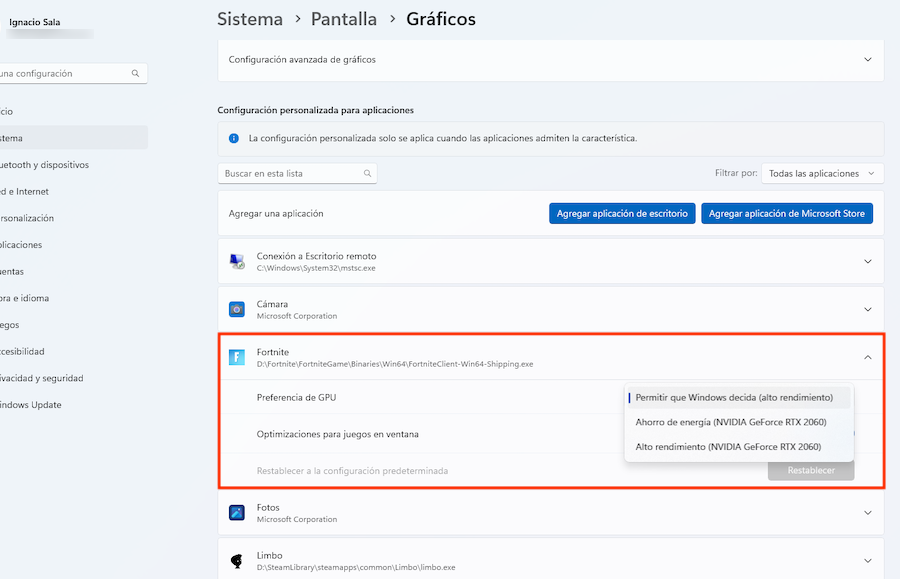The width and height of the screenshot is (900, 579).
Task: Expand 'Configuración avanzada de gráficos'
Action: [868, 60]
